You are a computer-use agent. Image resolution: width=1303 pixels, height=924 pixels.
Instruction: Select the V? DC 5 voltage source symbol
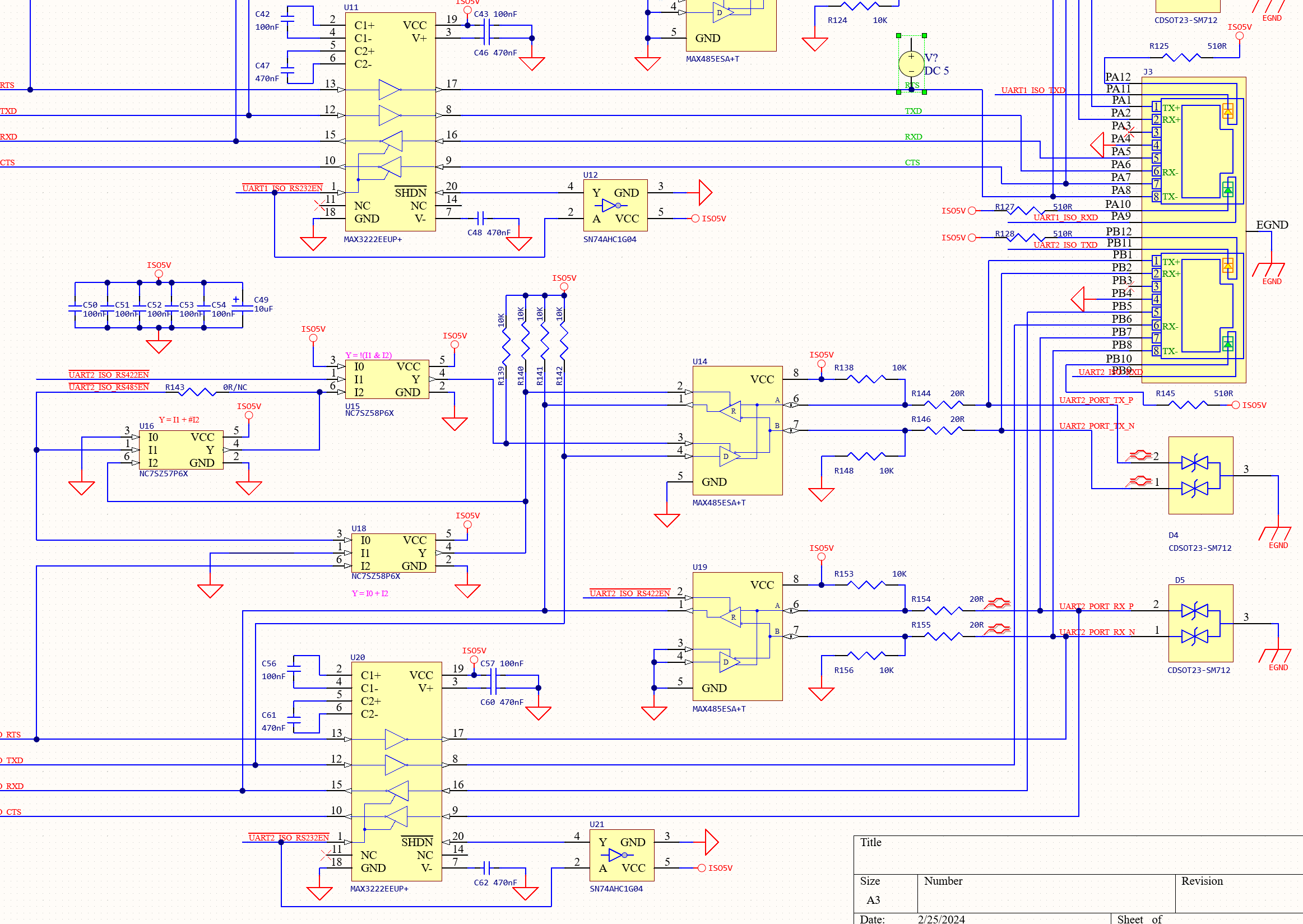[911, 64]
